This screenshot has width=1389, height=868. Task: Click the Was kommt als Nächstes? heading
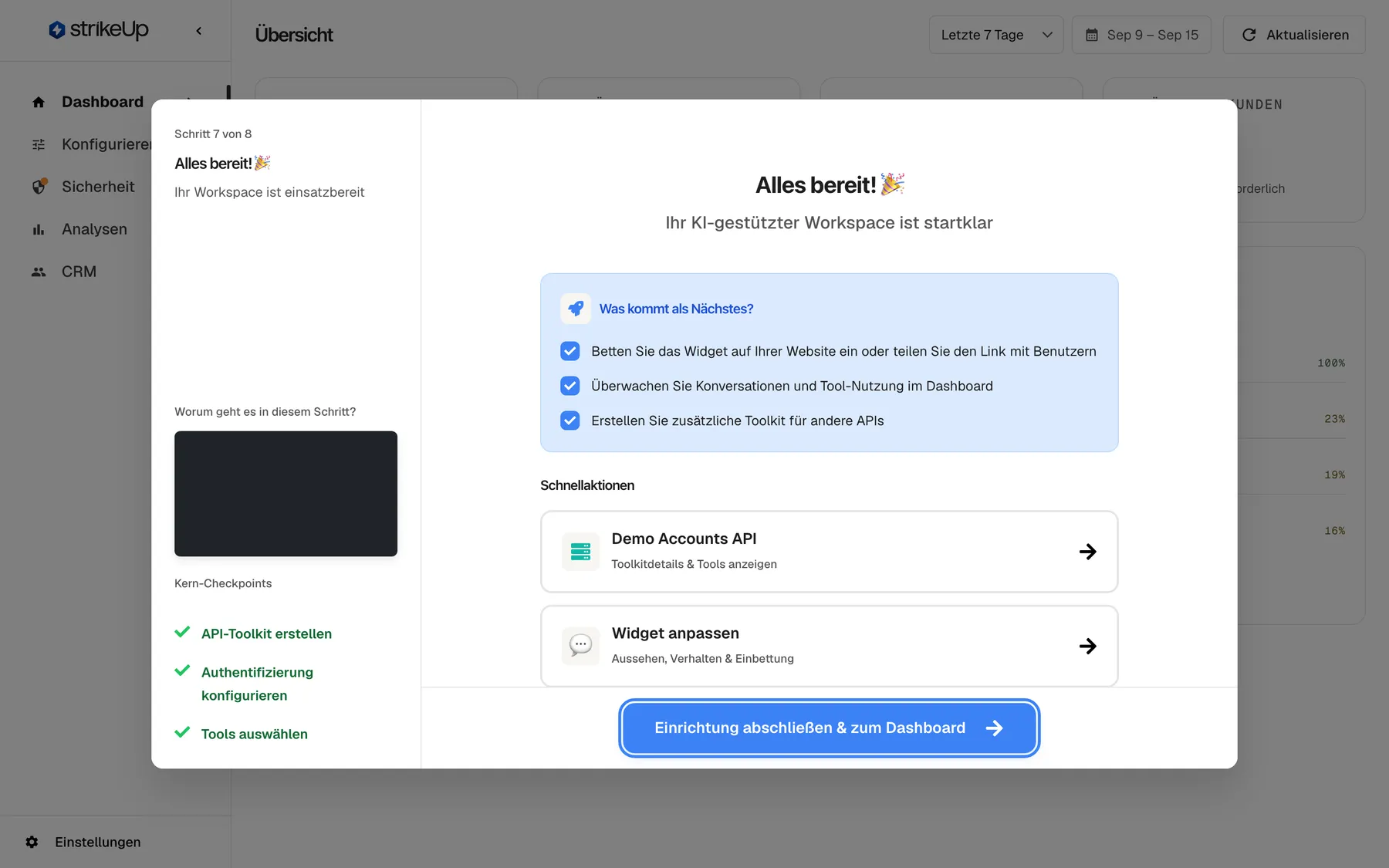[x=676, y=309]
